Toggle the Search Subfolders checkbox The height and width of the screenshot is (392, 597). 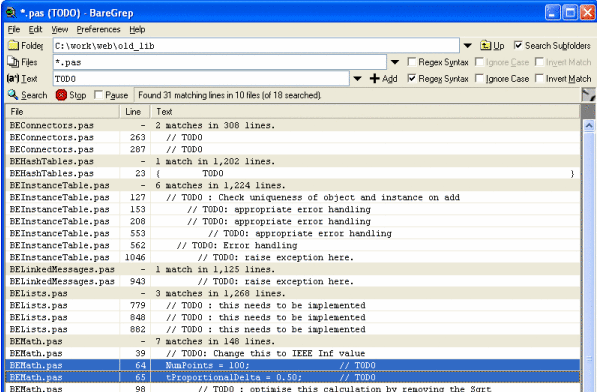pos(518,45)
